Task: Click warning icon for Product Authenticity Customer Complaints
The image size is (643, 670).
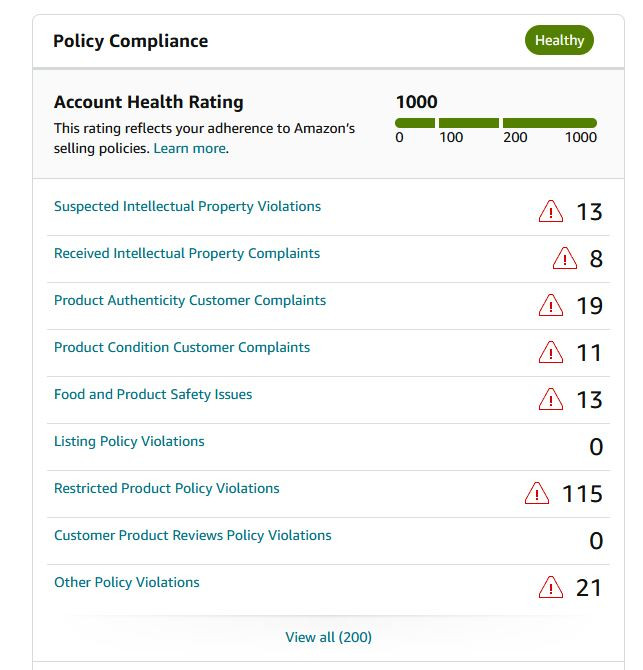Action: pos(550,305)
